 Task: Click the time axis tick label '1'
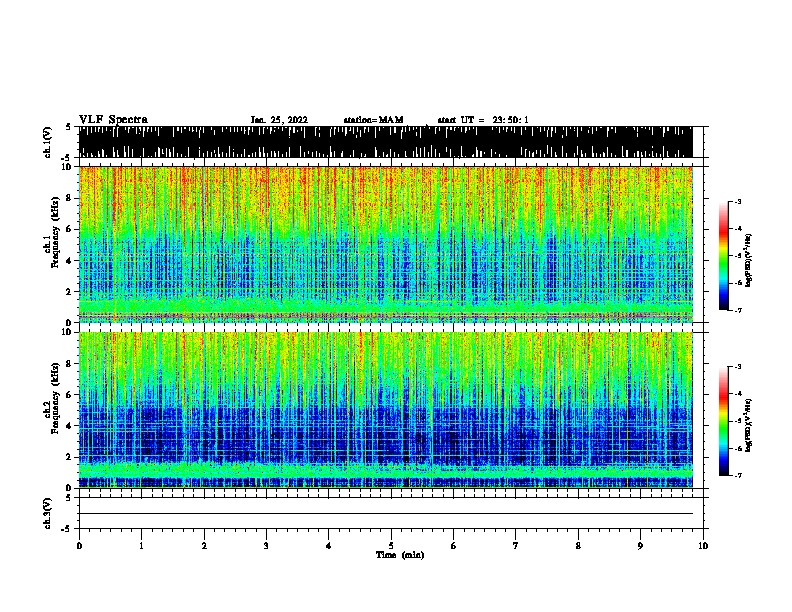click(141, 546)
